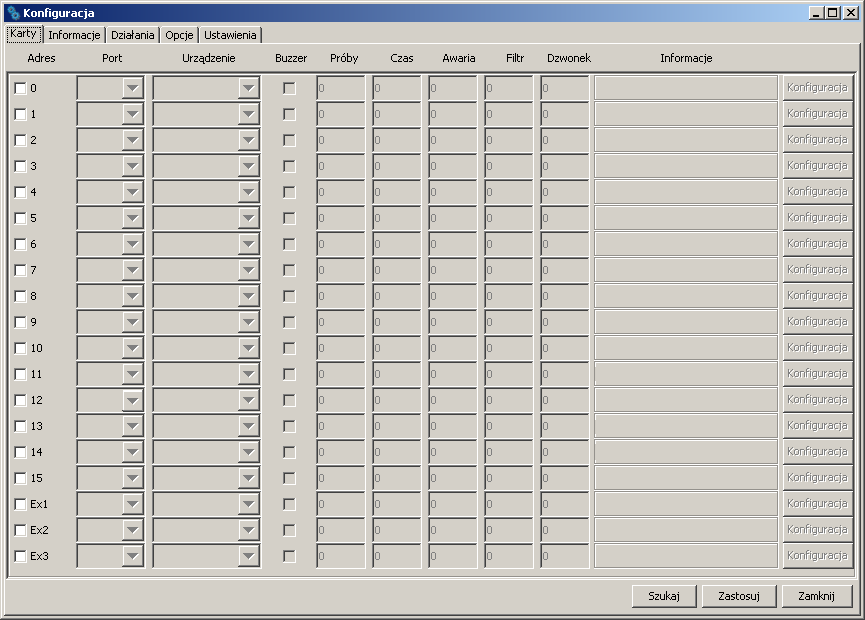
Task: Click the Szukaj button
Action: [664, 596]
